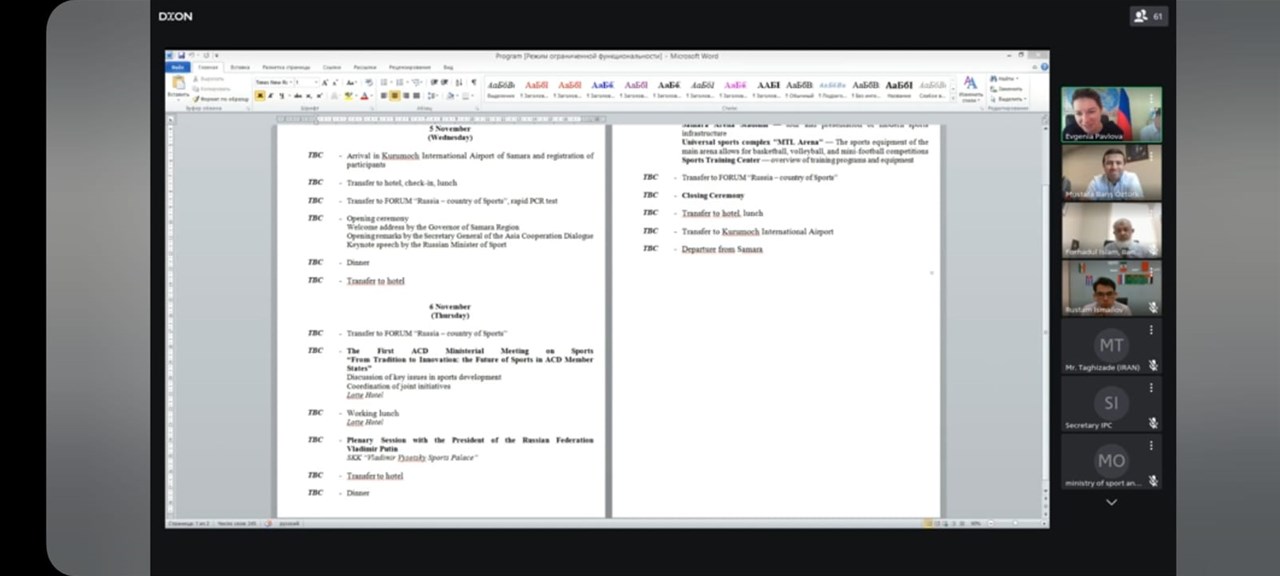Switch to the Mailings ribbon tab
This screenshot has height=576, width=1280.
point(365,67)
